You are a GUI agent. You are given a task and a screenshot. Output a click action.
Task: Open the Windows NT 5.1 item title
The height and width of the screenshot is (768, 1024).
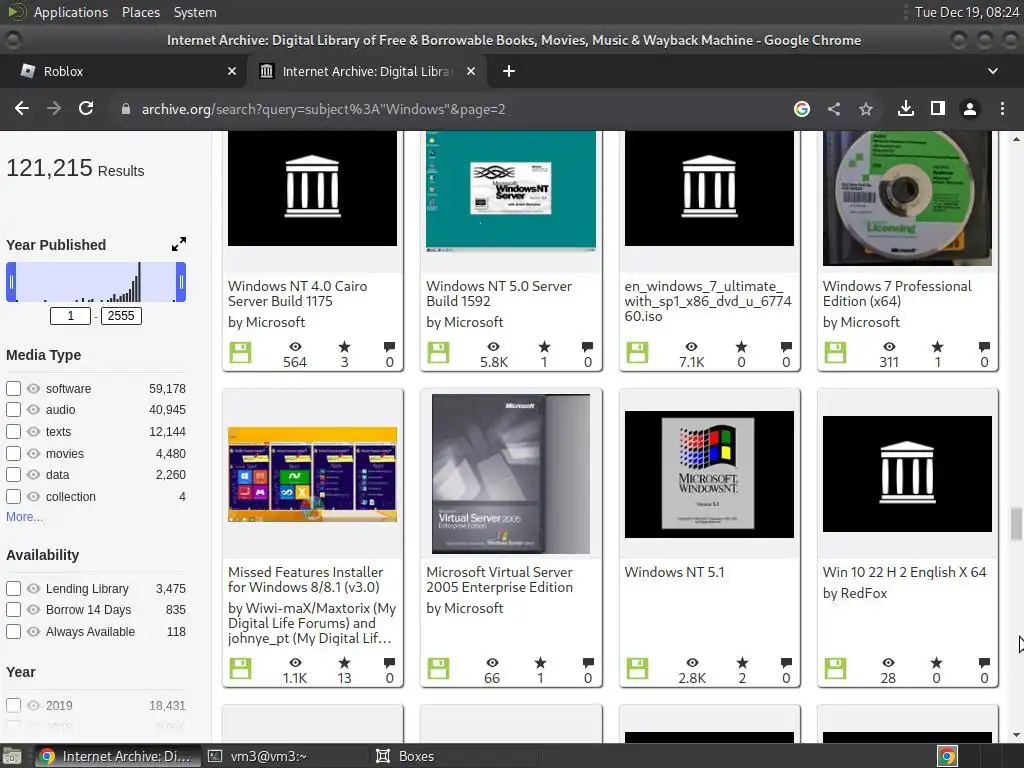[675, 572]
